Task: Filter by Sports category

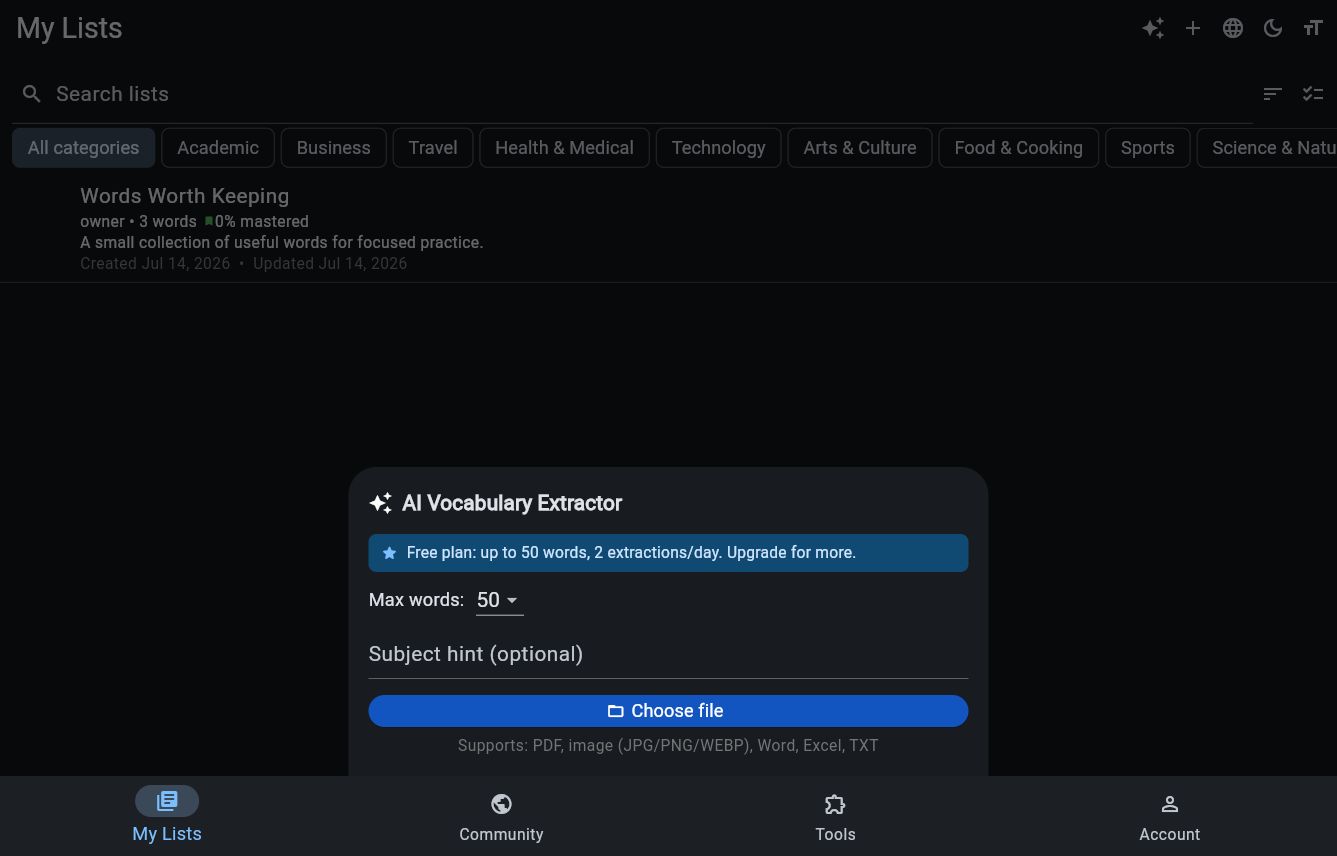Action: (x=1147, y=148)
